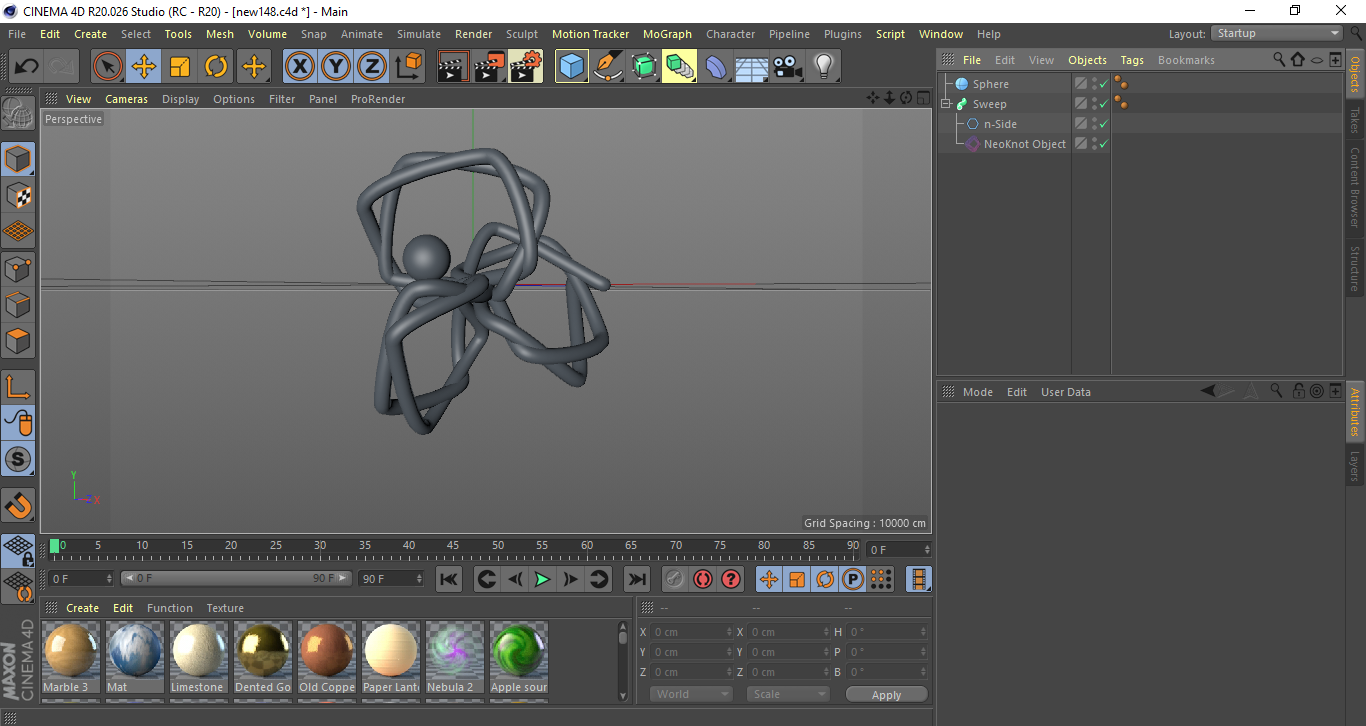
Task: Open the material manager Texture menu
Action: (225, 608)
